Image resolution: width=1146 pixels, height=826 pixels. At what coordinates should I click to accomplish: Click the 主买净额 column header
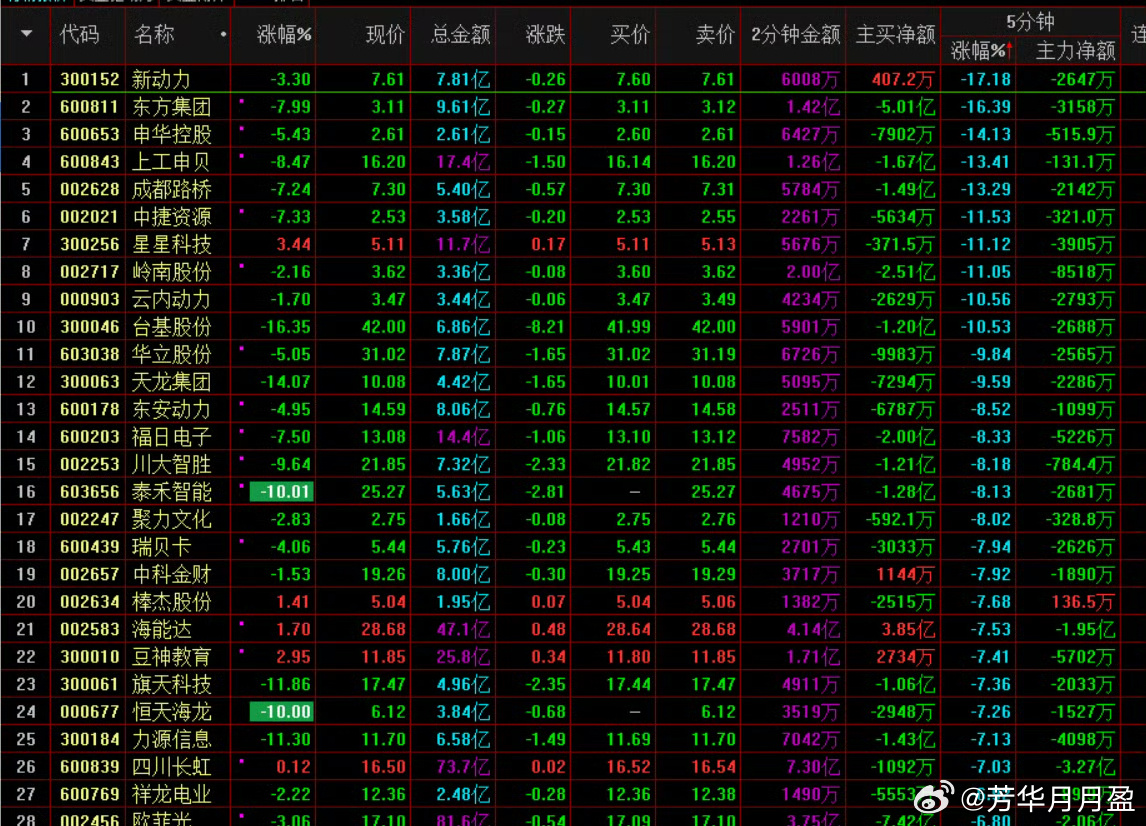coord(895,35)
